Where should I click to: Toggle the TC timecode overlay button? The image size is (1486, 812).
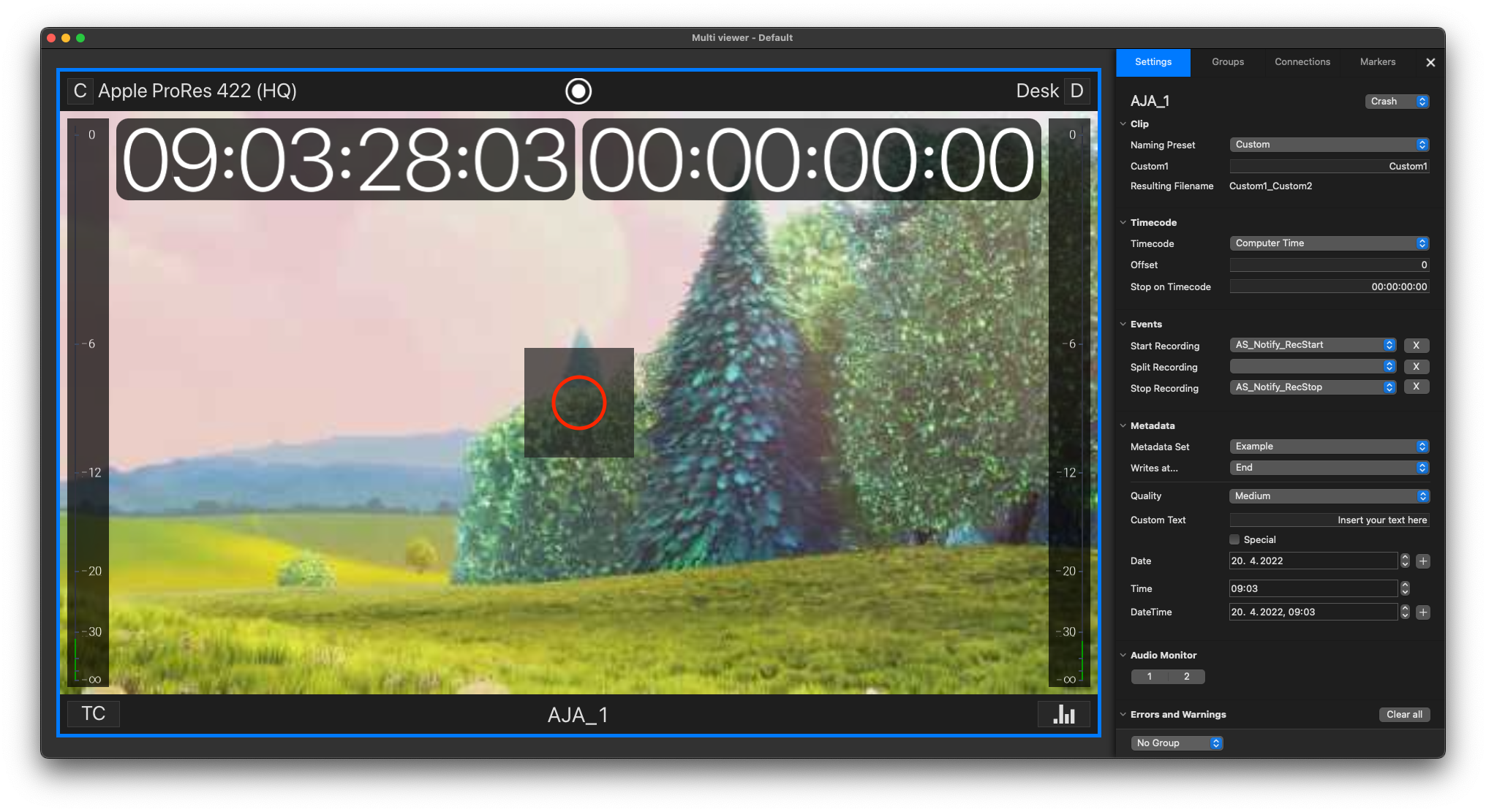[94, 713]
